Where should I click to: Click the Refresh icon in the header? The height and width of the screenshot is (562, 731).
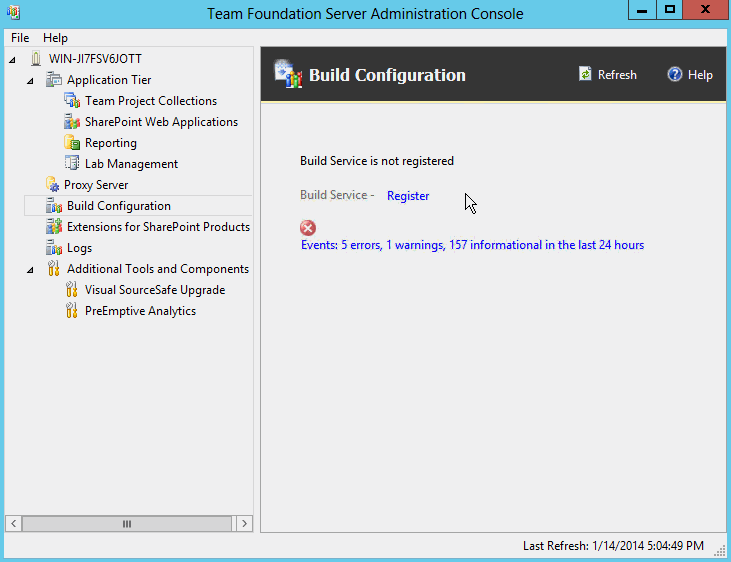pyautogui.click(x=585, y=74)
